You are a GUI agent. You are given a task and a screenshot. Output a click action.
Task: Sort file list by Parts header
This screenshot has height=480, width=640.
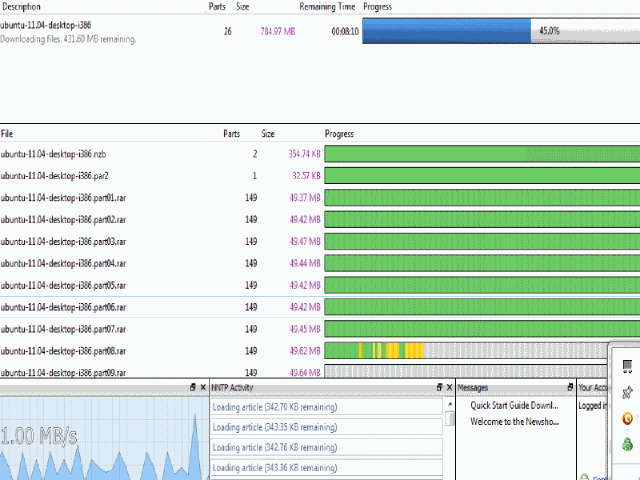pos(231,134)
